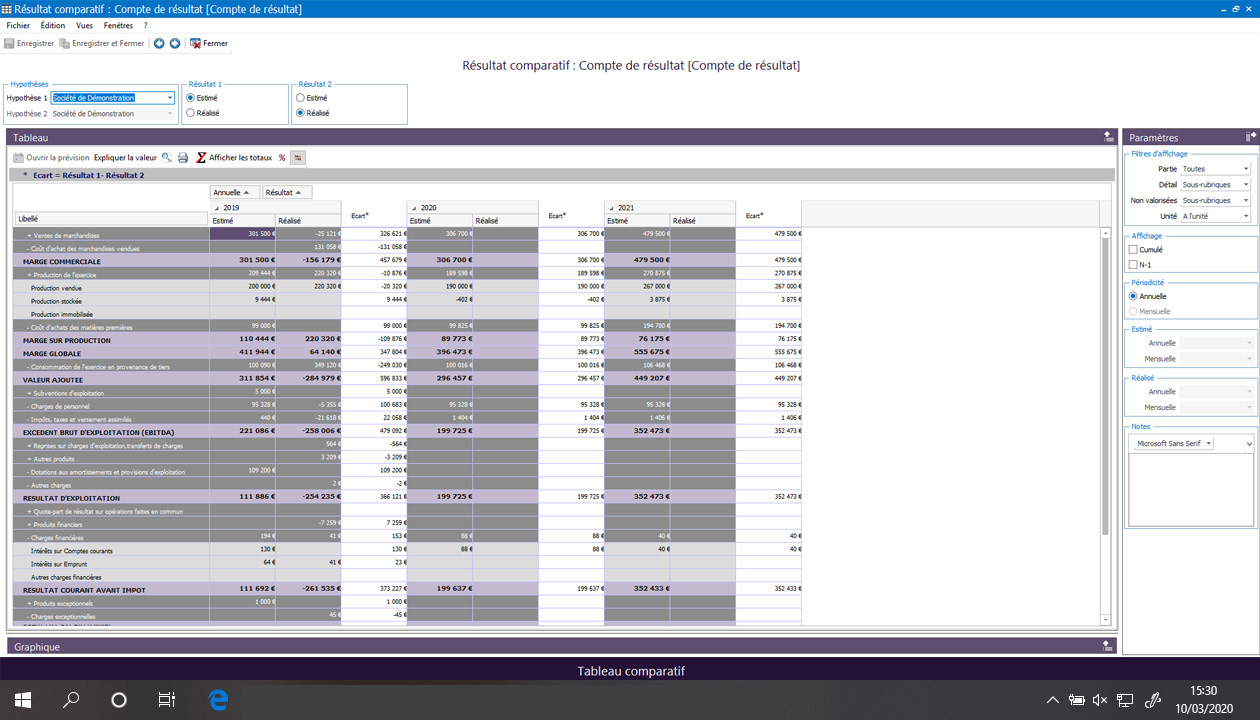Viewport: 1260px width, 720px height.
Task: Click the Paramètres panel dock icon
Action: coord(1250,137)
